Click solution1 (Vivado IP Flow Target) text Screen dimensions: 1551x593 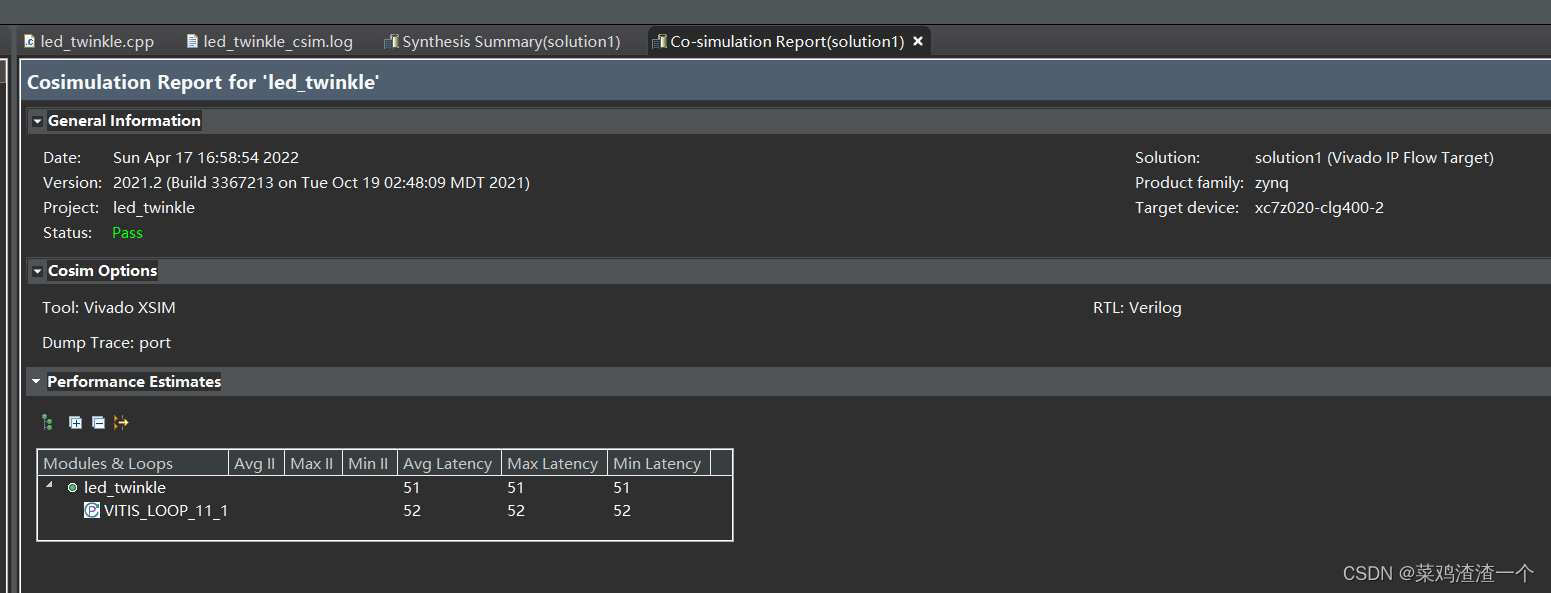1374,157
